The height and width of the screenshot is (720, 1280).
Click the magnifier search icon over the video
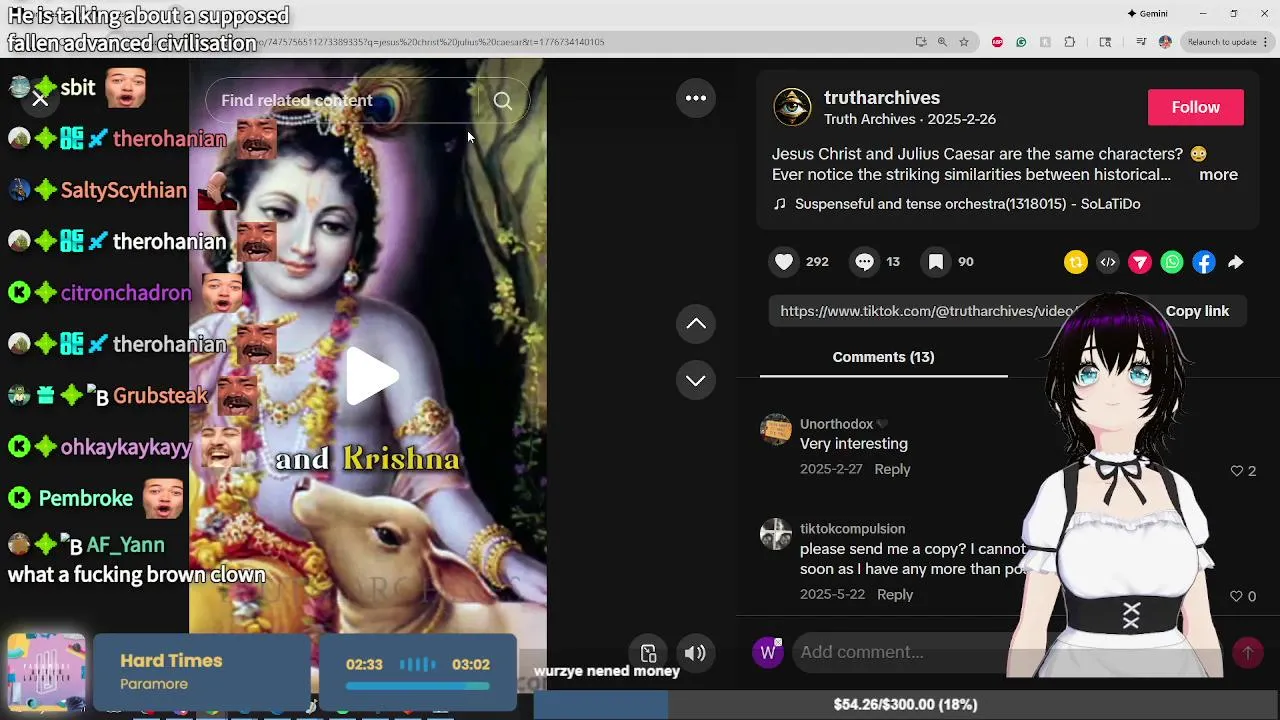click(x=503, y=101)
